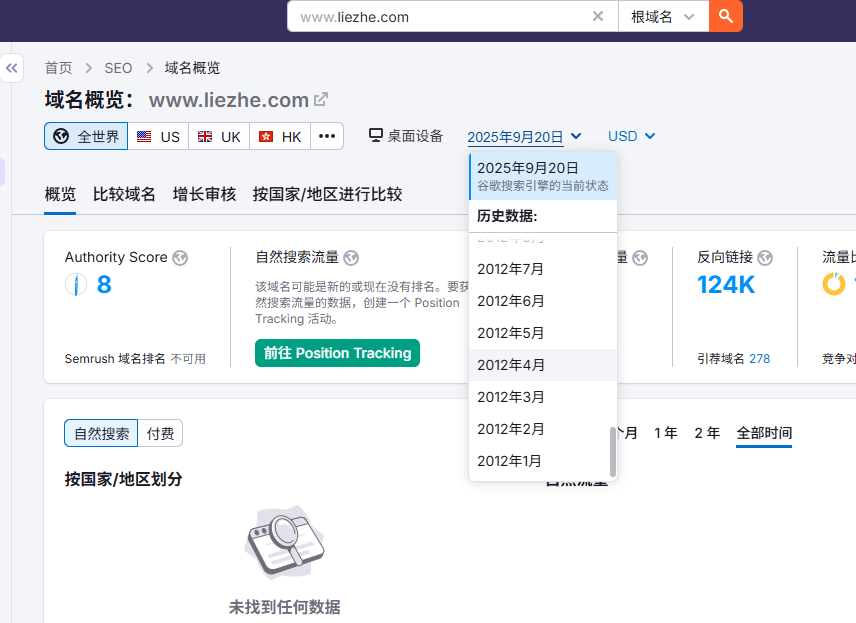The width and height of the screenshot is (856, 623).
Task: Select the 自然搜索 toggle
Action: coord(101,434)
